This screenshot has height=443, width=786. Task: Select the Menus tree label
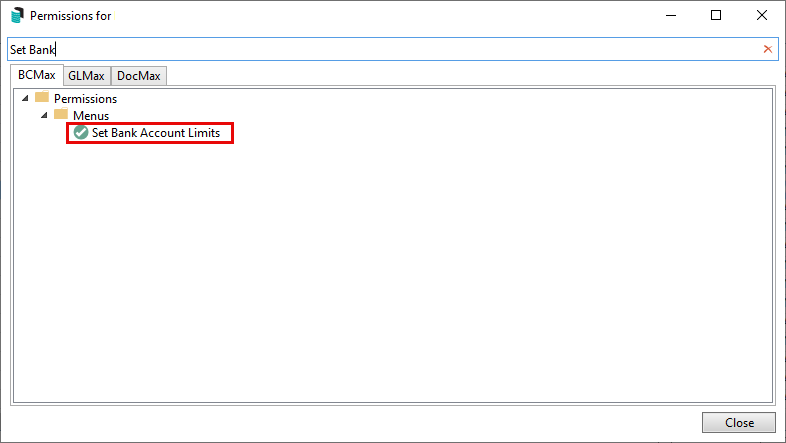[91, 116]
